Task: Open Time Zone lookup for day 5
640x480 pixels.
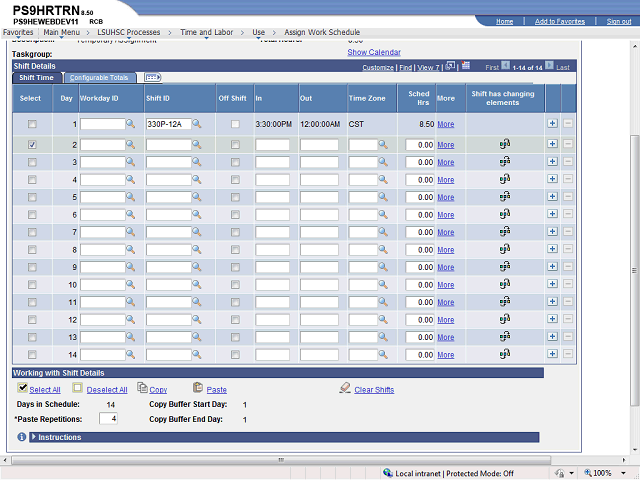Action: pyautogui.click(x=383, y=197)
